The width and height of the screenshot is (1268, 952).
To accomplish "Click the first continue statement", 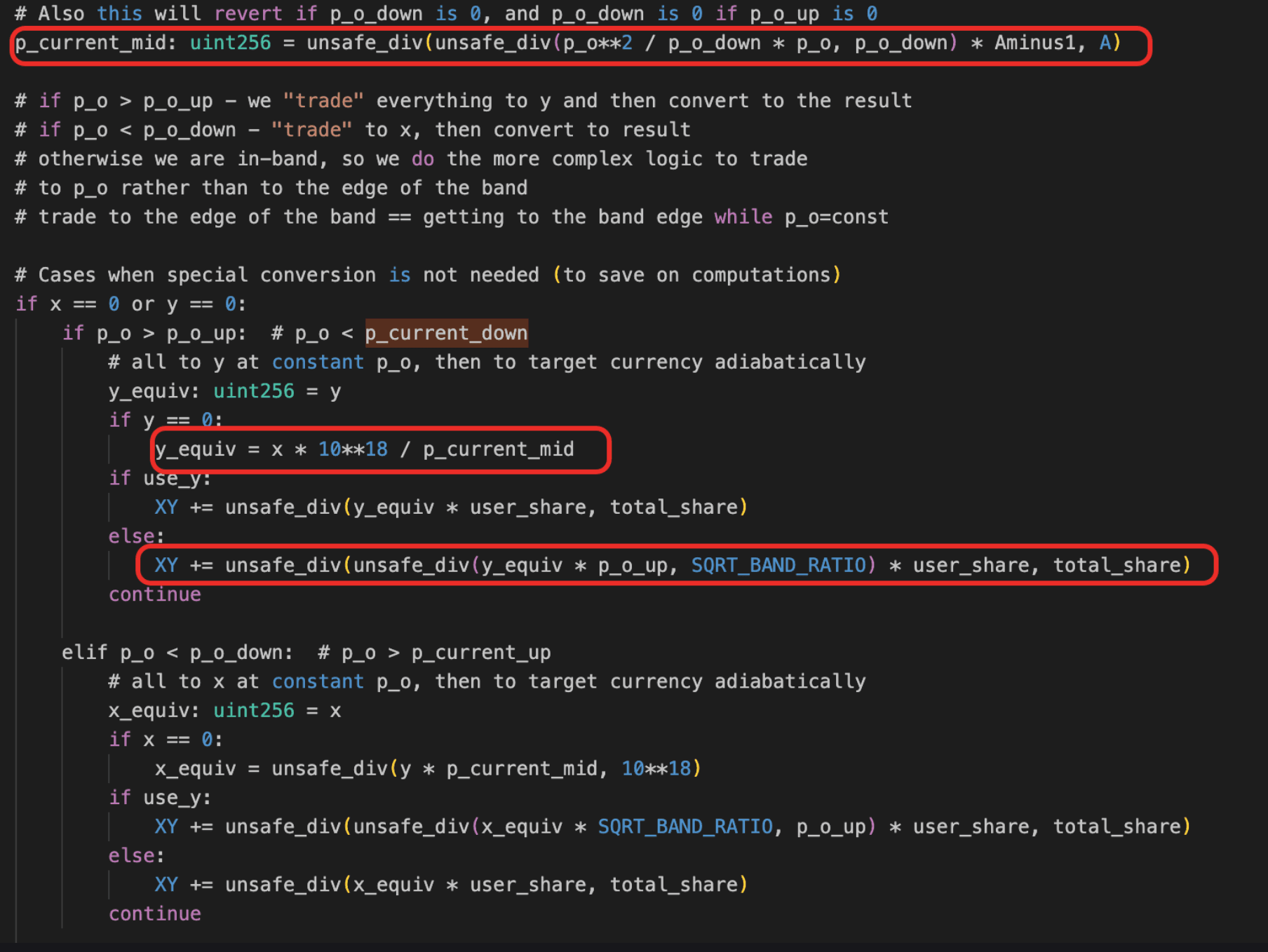I will (x=154, y=594).
